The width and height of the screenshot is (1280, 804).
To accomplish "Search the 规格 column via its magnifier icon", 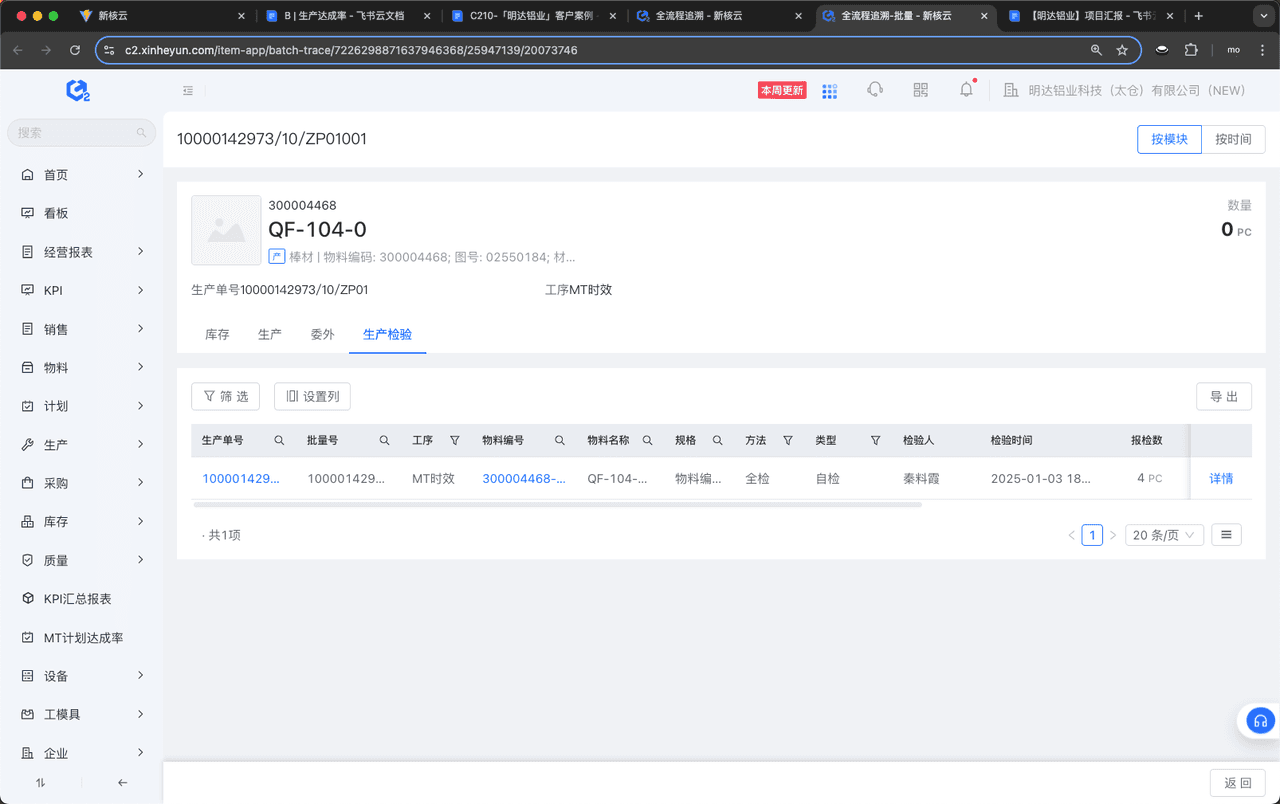I will click(x=717, y=440).
